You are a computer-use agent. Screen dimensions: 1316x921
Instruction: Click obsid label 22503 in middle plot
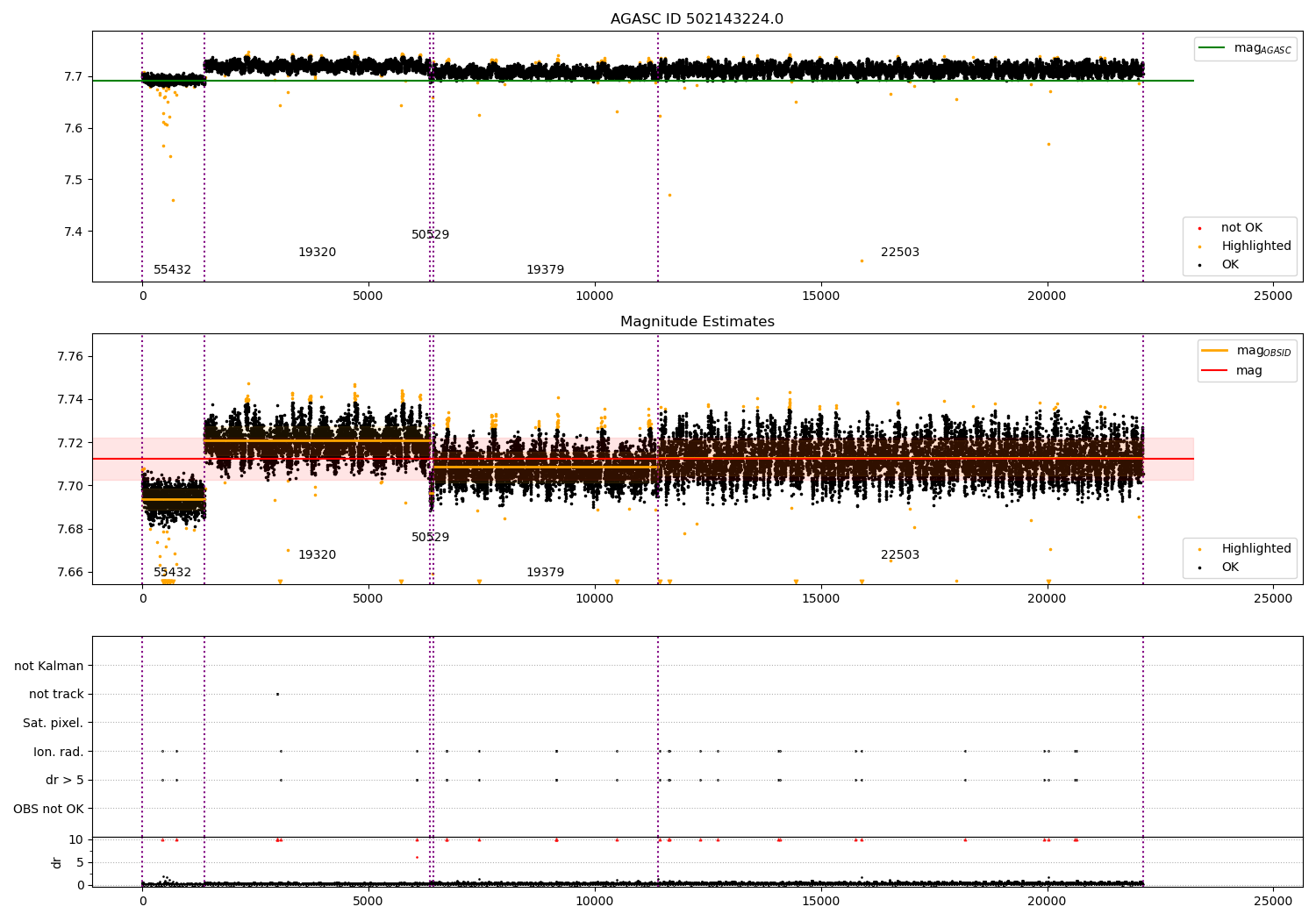pos(900,555)
